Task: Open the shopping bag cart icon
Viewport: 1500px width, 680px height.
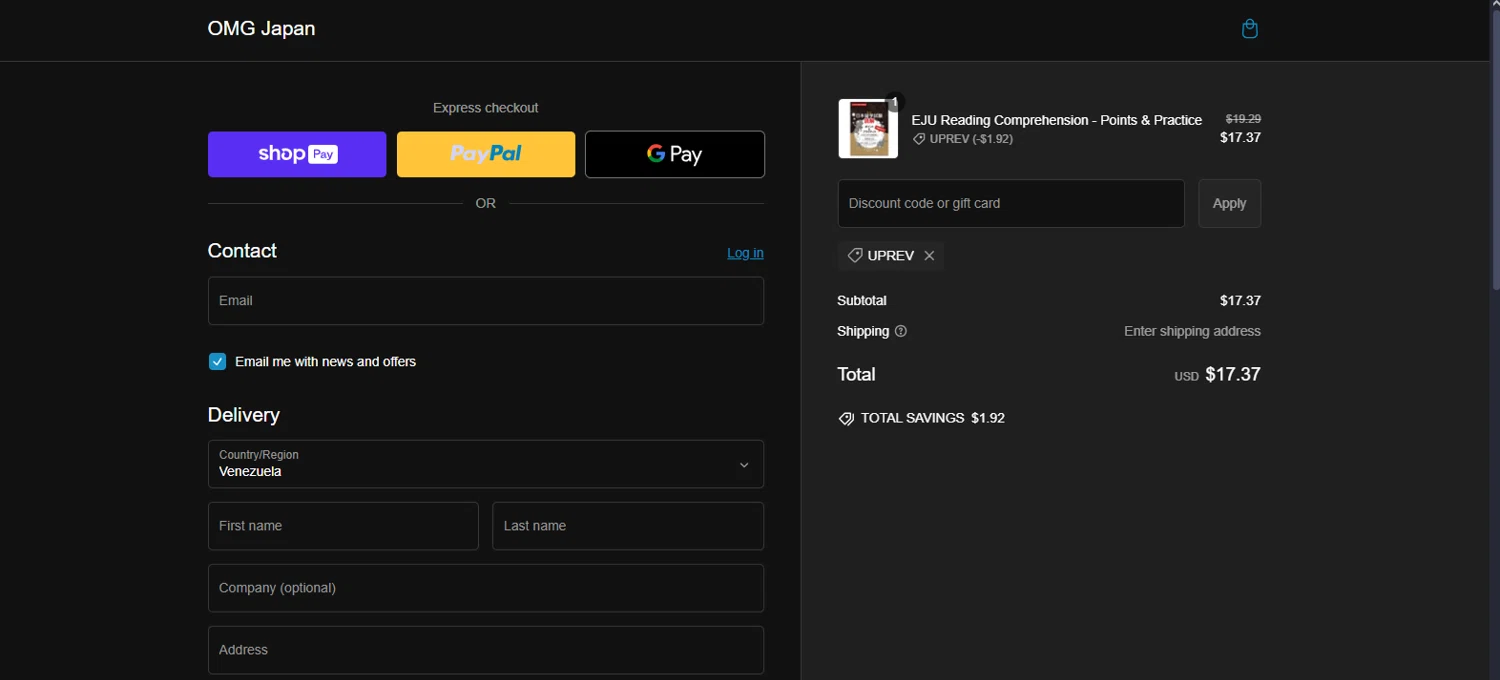Action: [1249, 29]
